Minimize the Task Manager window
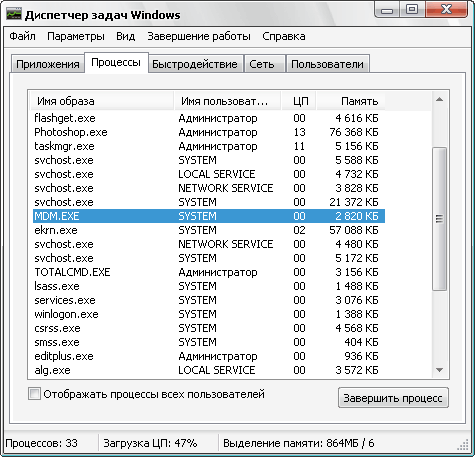 click(x=387, y=10)
